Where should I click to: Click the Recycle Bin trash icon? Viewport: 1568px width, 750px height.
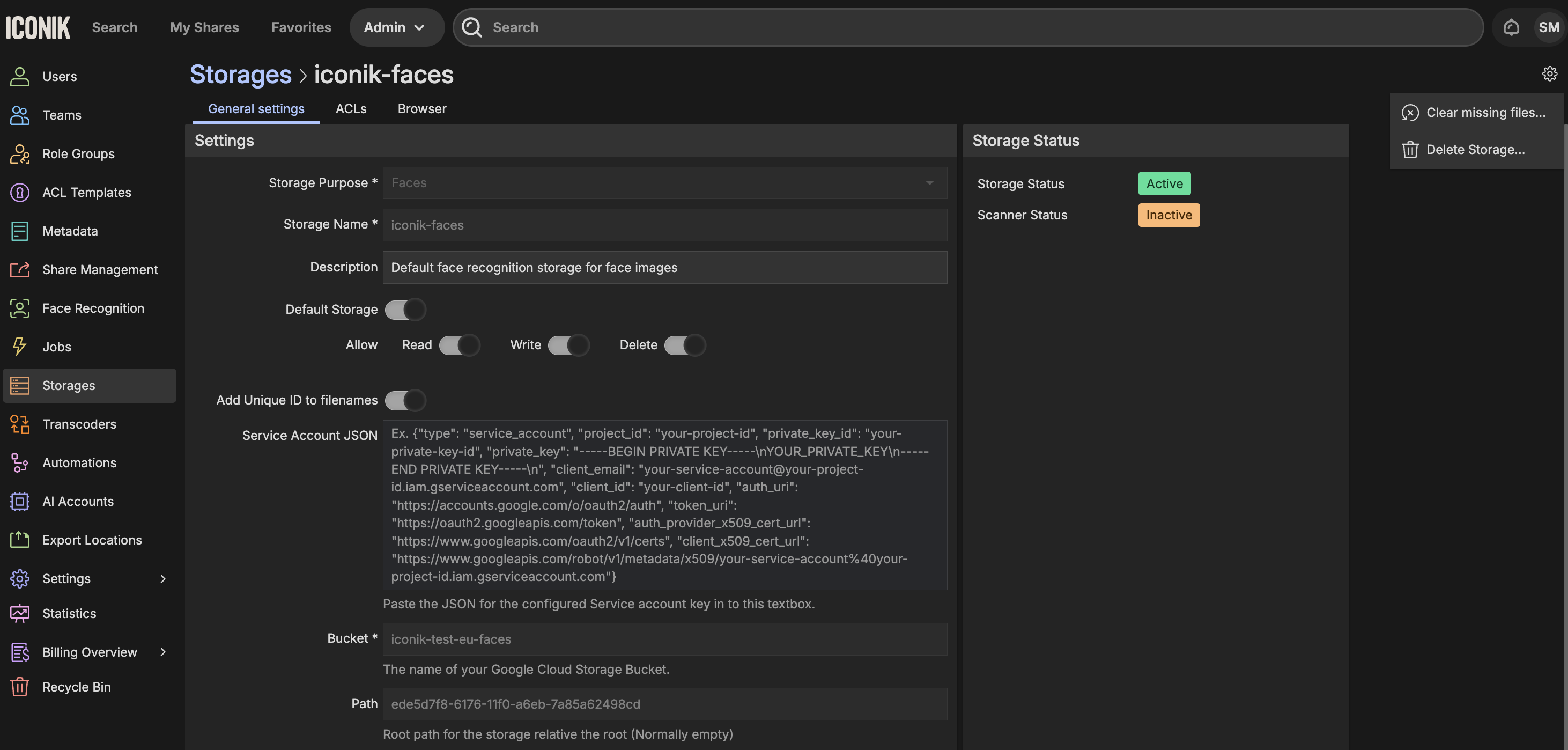click(19, 687)
